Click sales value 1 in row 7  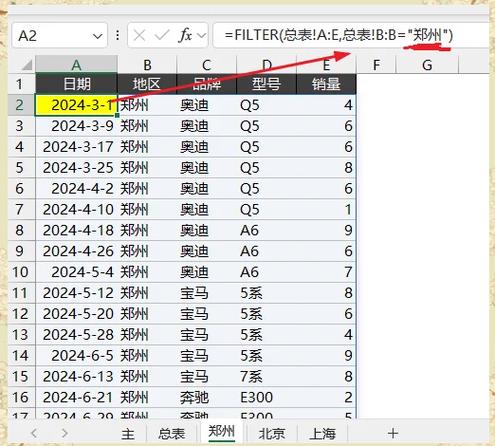326,210
